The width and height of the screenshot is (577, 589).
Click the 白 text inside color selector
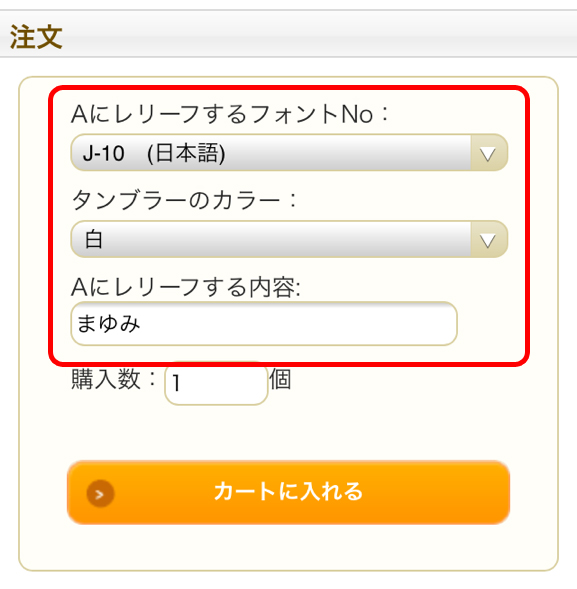point(94,240)
